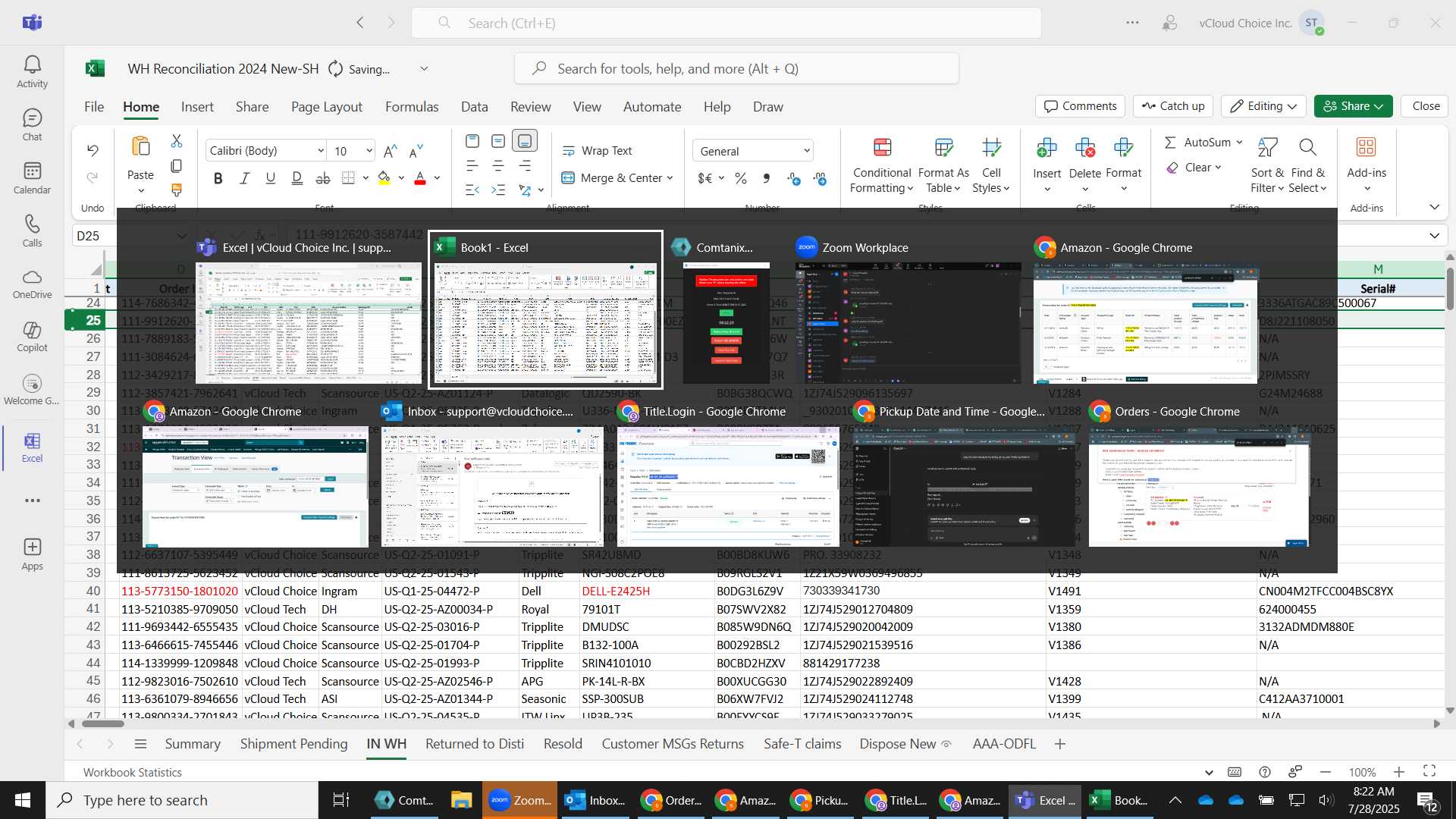Viewport: 1456px width, 819px height.
Task: Switch to the Page Layout tab
Action: [327, 107]
